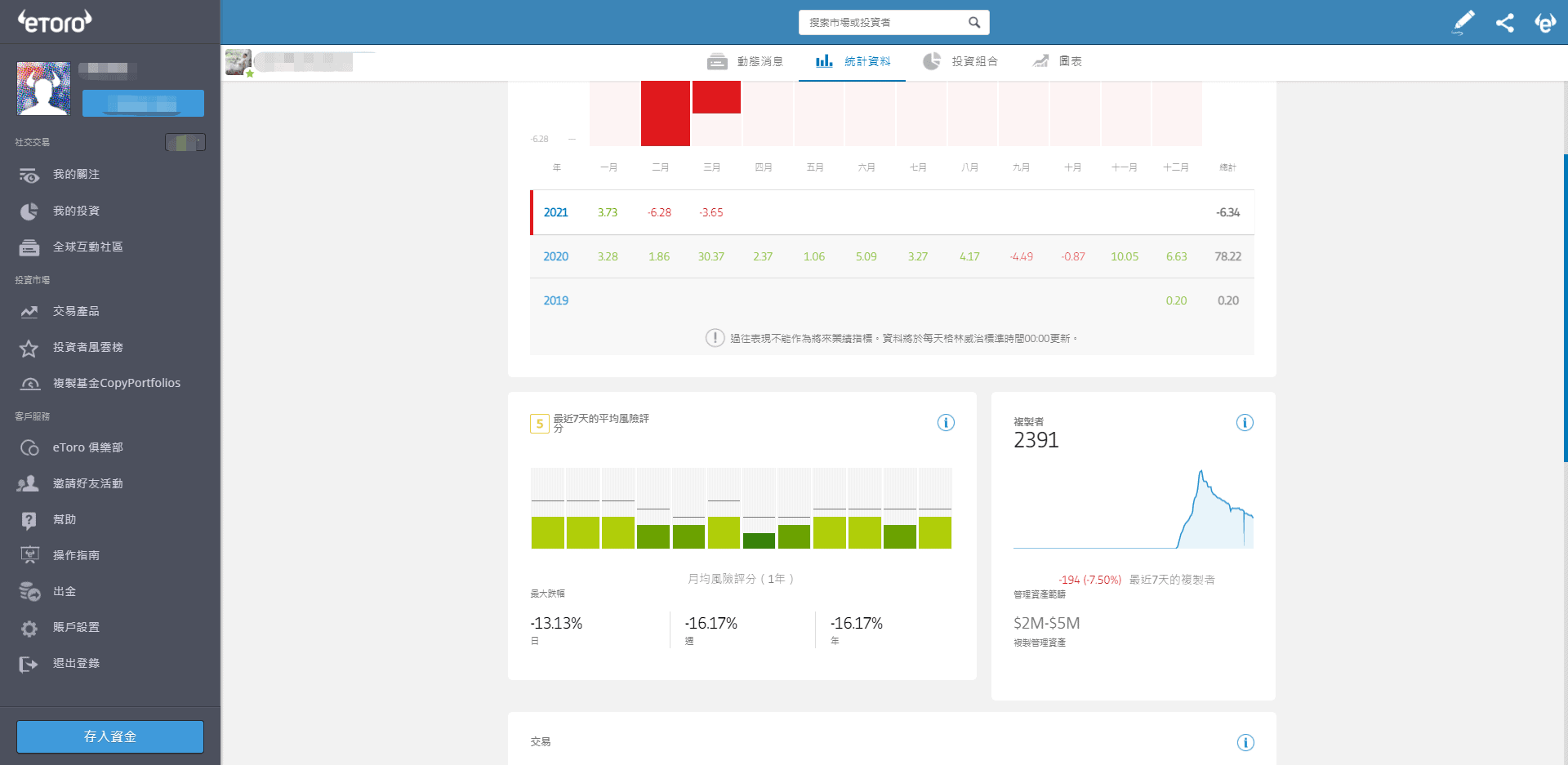Click the search magnifier icon
Image resolution: width=1568 pixels, height=765 pixels.
[974, 23]
